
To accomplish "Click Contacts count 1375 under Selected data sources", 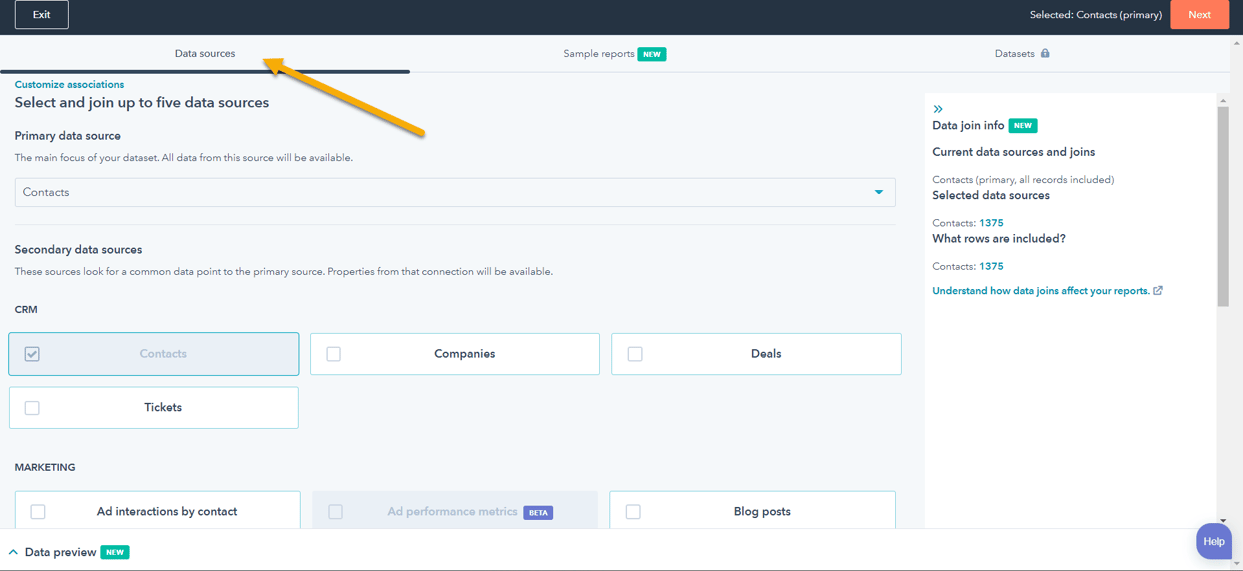I will [x=991, y=223].
